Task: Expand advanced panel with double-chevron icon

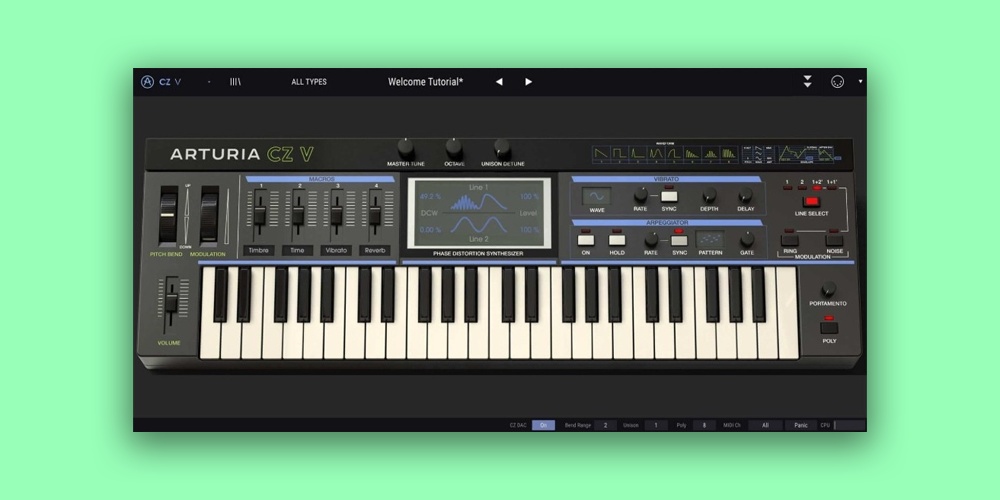Action: (807, 82)
